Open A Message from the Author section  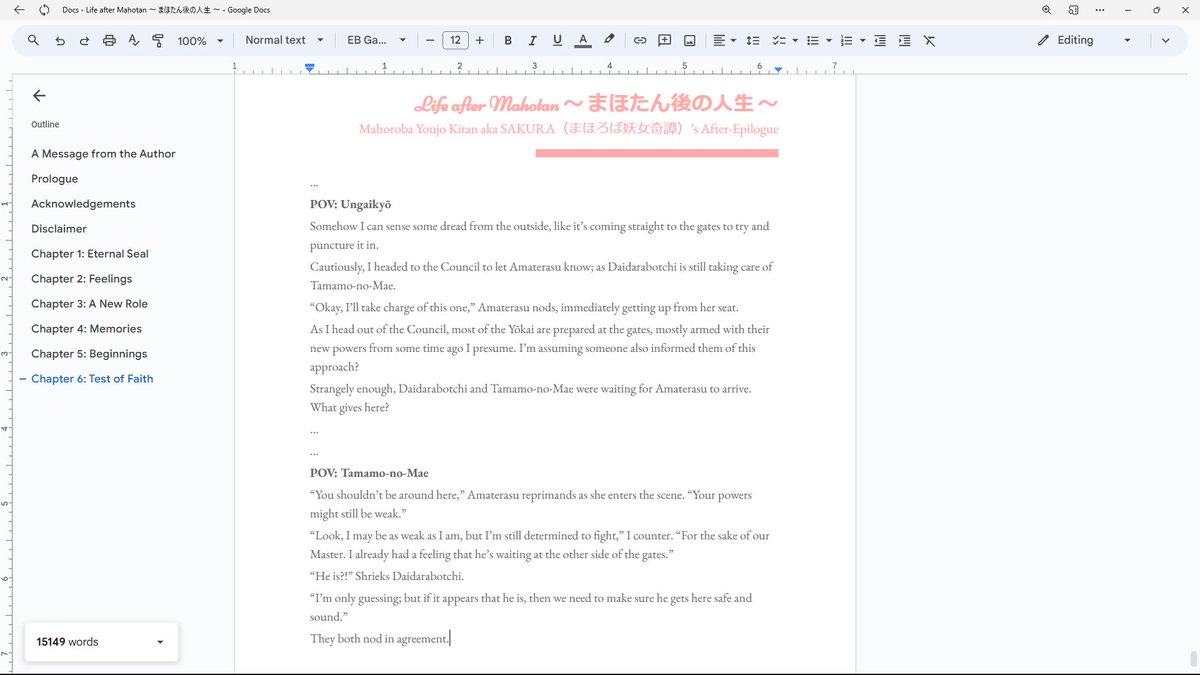click(103, 154)
